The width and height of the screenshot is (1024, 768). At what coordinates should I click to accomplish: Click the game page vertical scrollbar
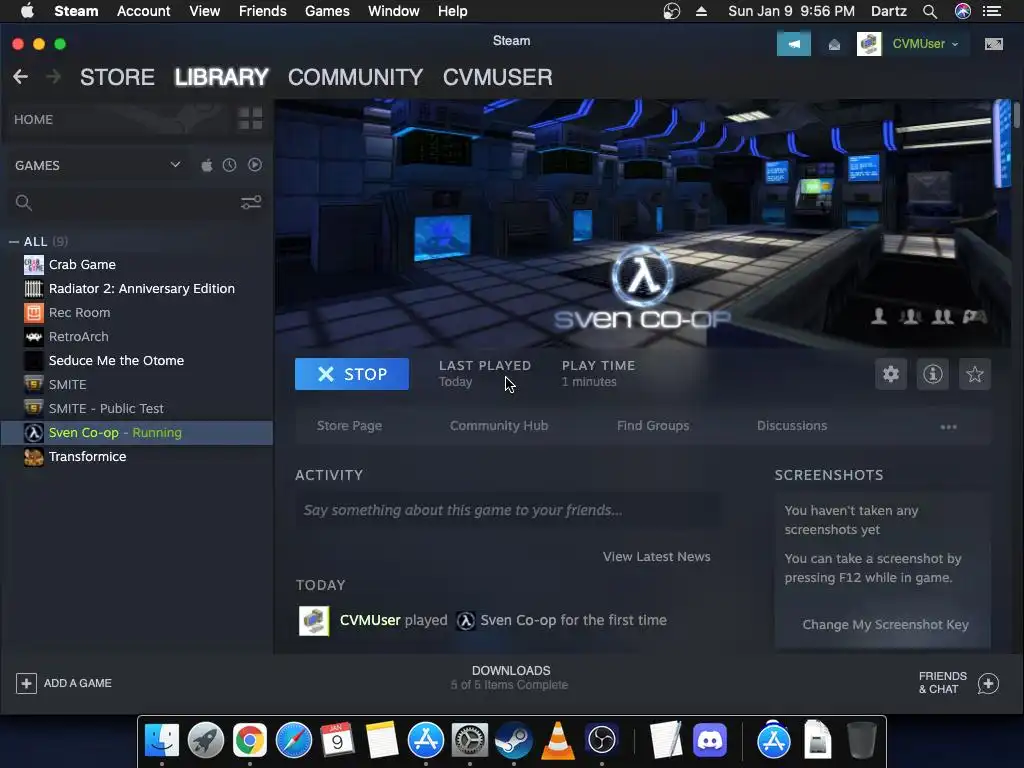click(x=1017, y=114)
